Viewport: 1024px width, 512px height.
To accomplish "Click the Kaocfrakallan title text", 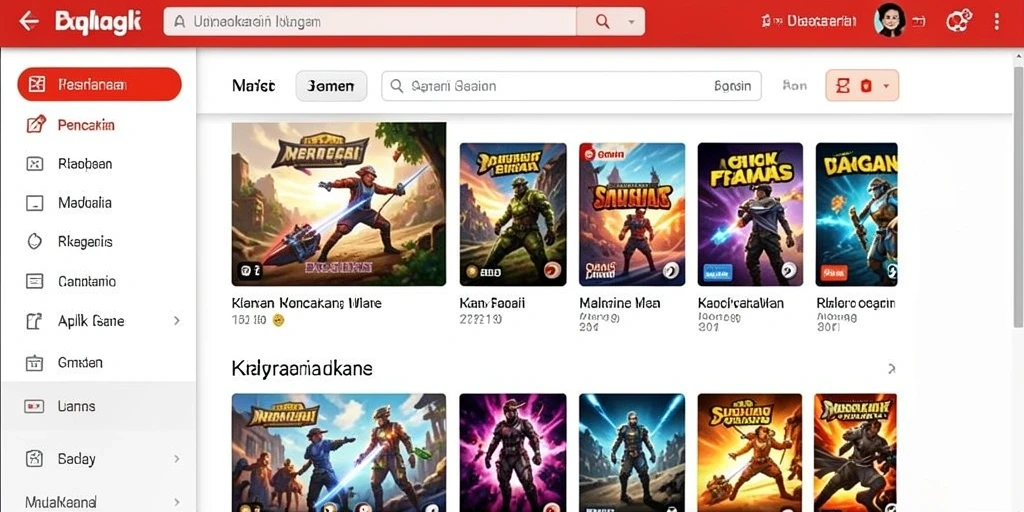I will [741, 303].
